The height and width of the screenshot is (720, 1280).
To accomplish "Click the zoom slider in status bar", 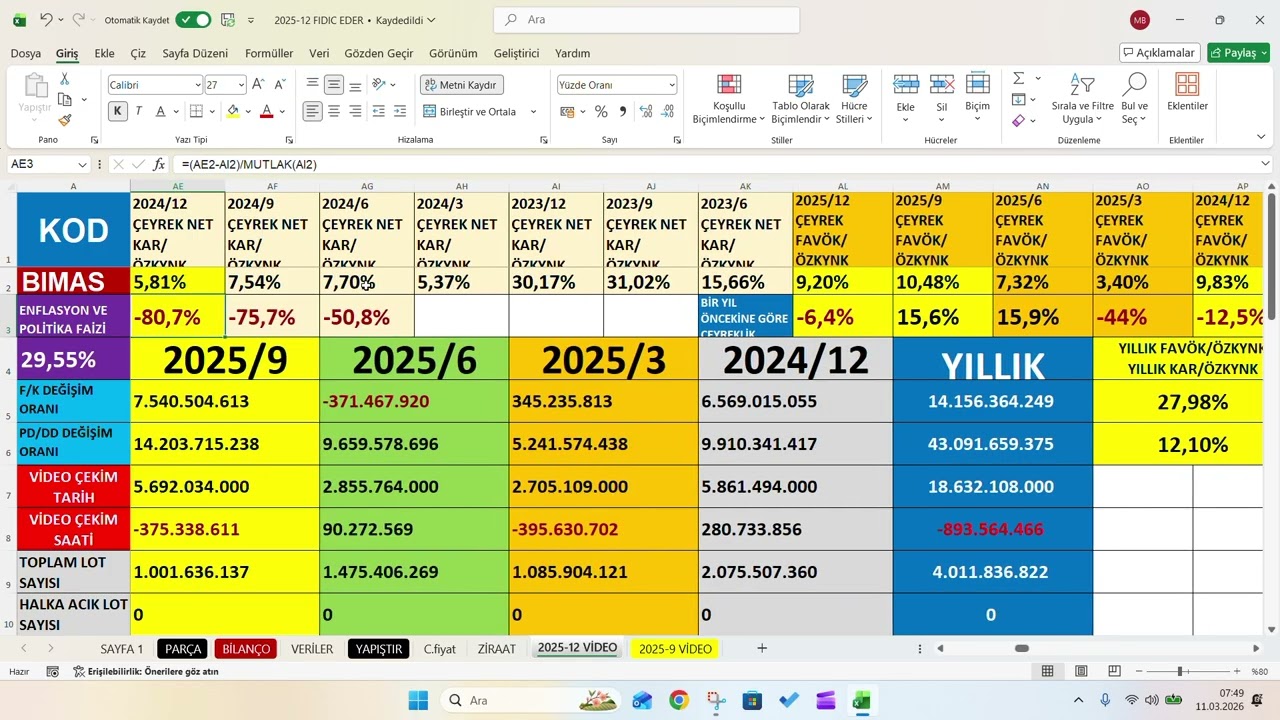I will point(1180,672).
